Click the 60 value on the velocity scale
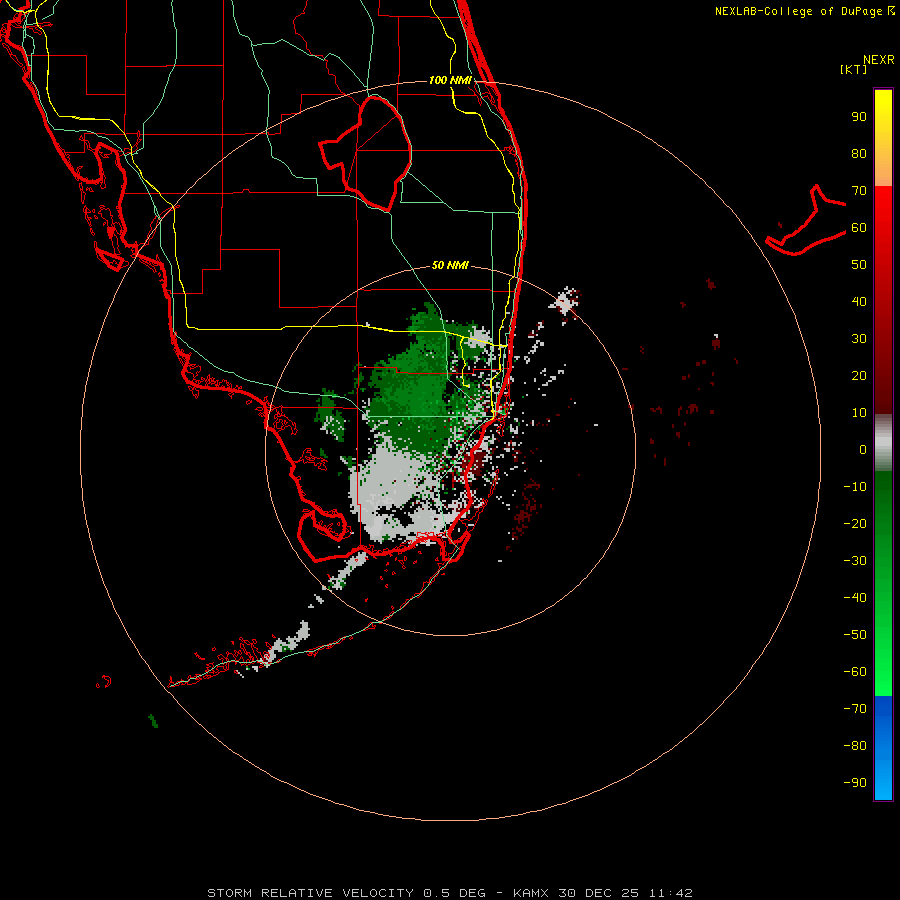 tap(859, 228)
